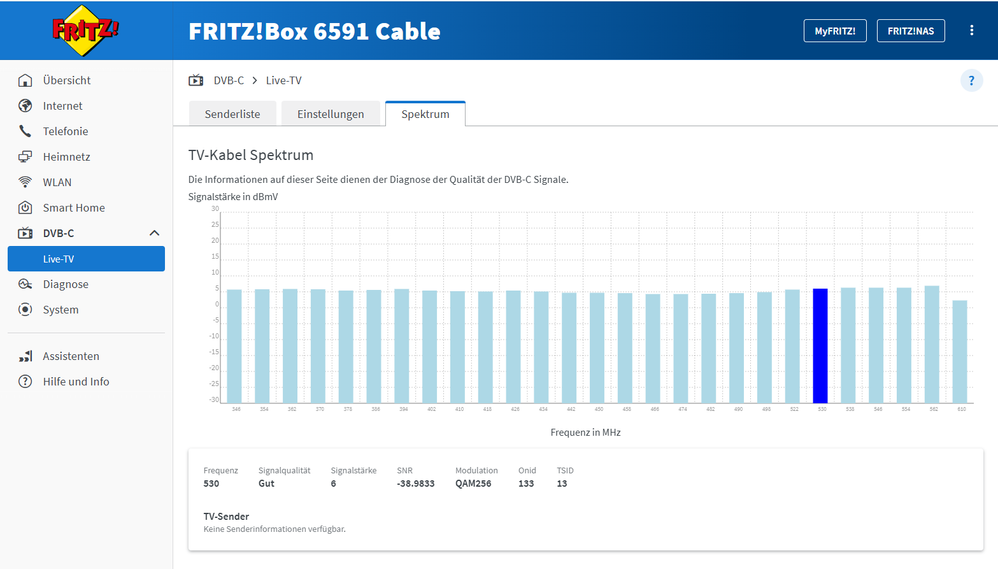Click the Assistenten icon
The width and height of the screenshot is (998, 569).
pos(25,356)
